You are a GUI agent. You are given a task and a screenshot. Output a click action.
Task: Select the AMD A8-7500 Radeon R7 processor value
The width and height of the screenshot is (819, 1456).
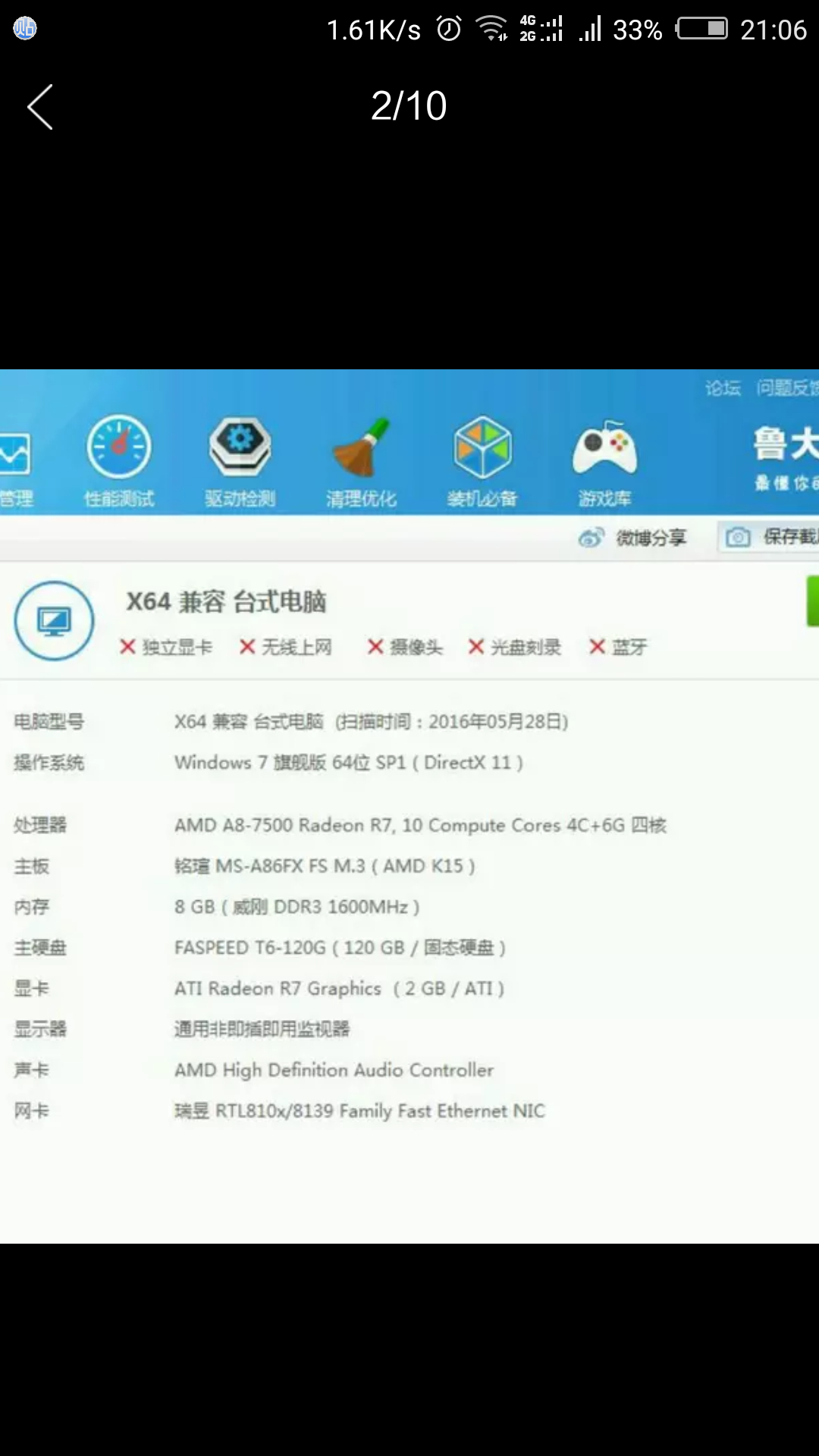[x=421, y=825]
